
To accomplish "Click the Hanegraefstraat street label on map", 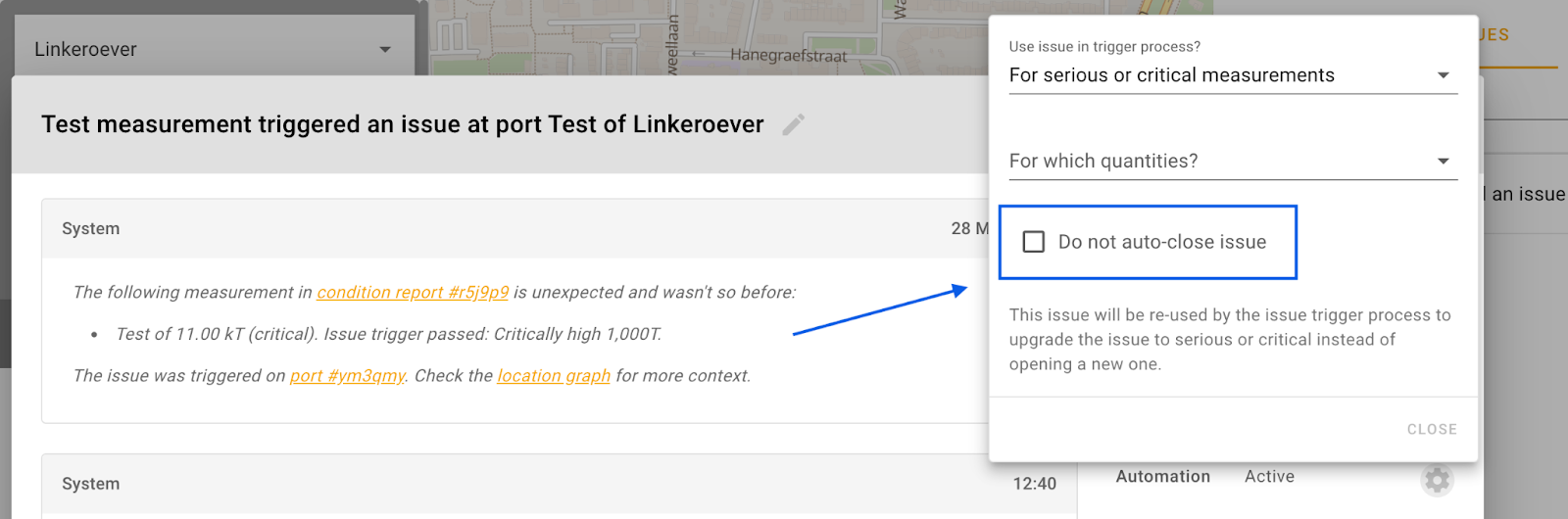I will coord(788,56).
